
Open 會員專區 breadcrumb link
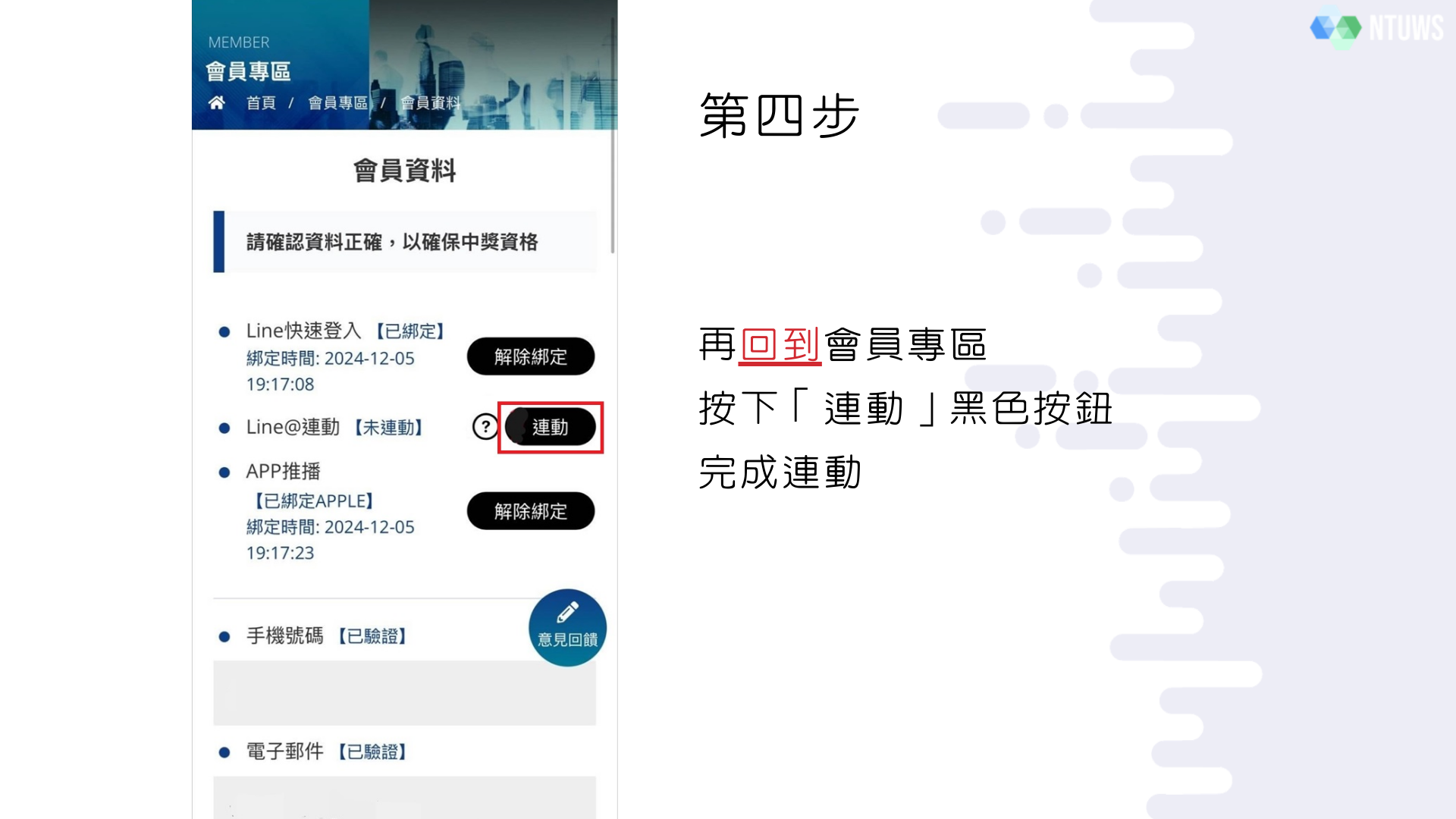pos(337,103)
